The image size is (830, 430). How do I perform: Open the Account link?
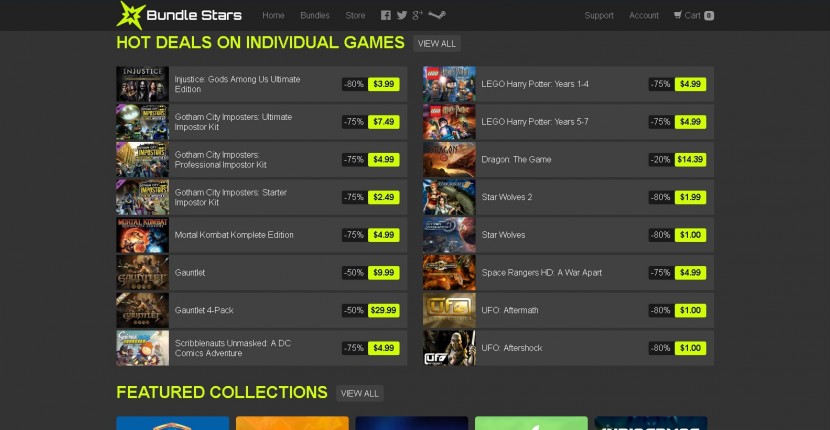coord(644,15)
